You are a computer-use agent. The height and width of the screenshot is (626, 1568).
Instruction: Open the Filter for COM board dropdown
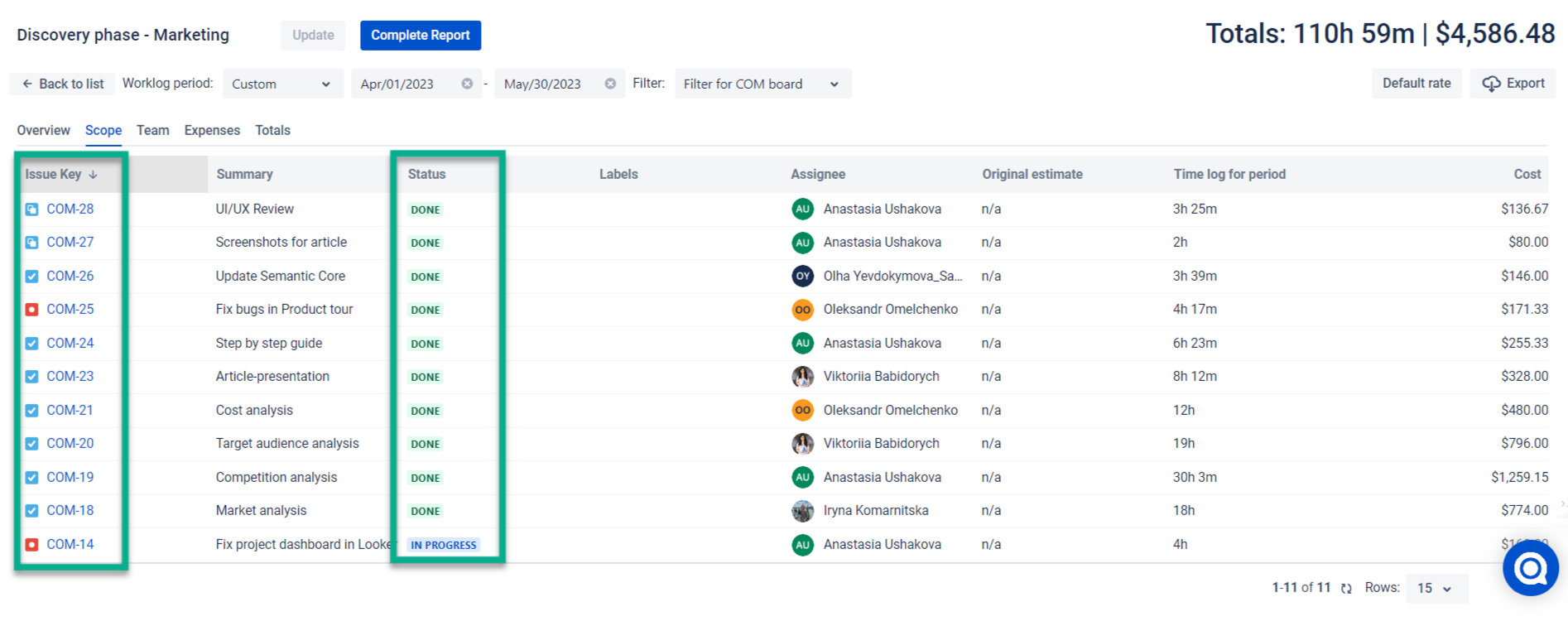point(762,84)
